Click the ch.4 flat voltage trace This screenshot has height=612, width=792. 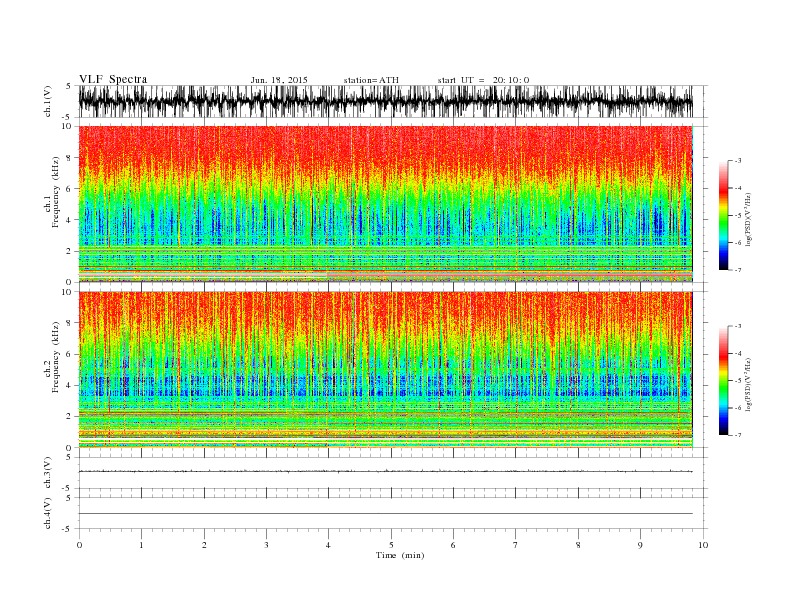(x=386, y=514)
